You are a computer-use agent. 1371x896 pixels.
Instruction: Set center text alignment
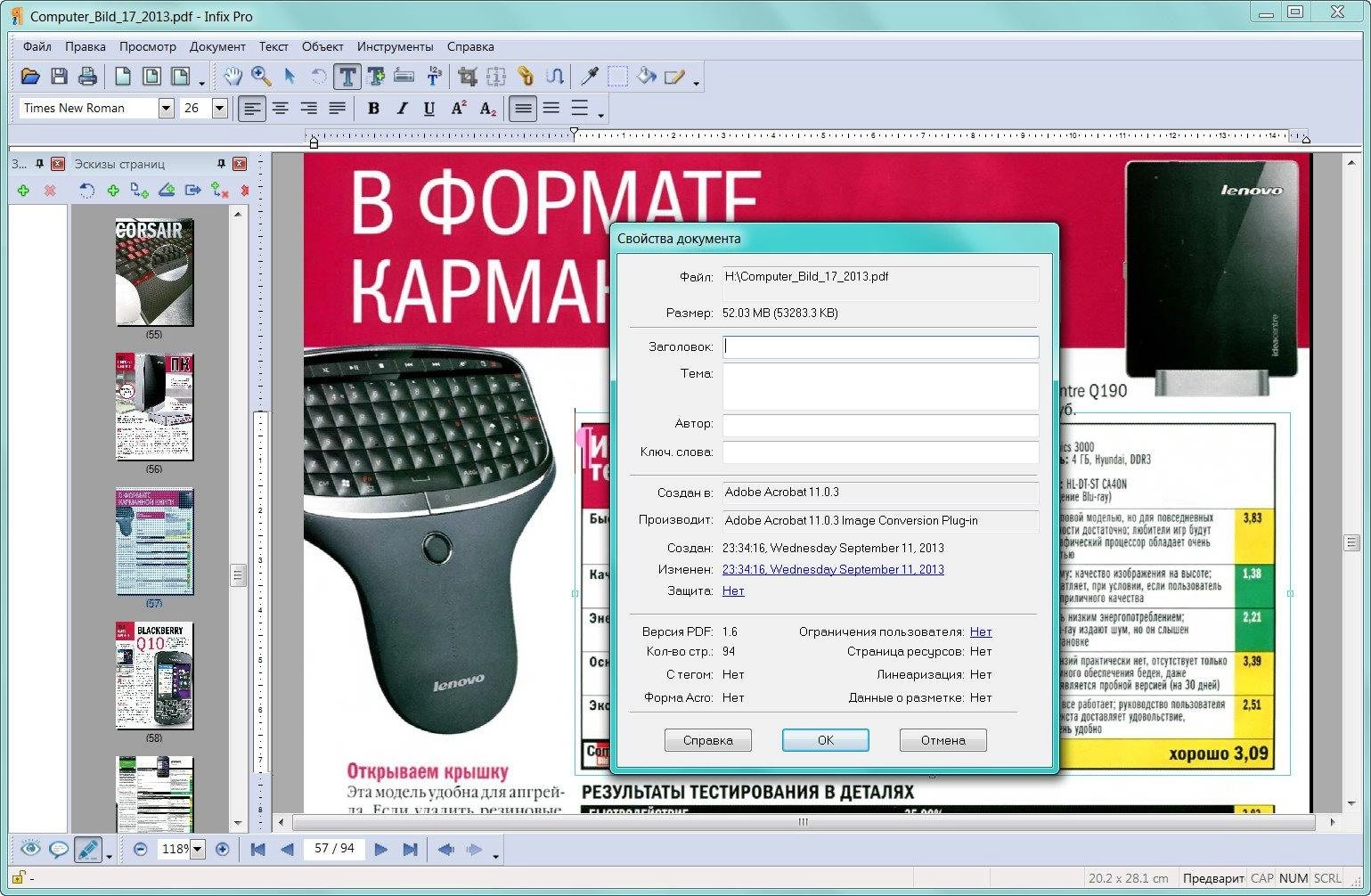pos(281,109)
